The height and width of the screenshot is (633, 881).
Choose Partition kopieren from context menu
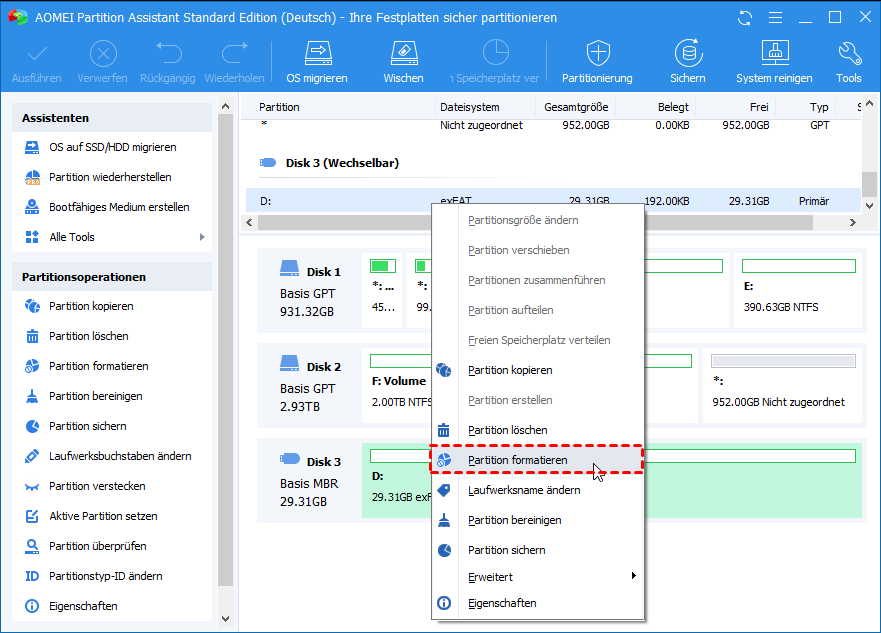click(538, 370)
